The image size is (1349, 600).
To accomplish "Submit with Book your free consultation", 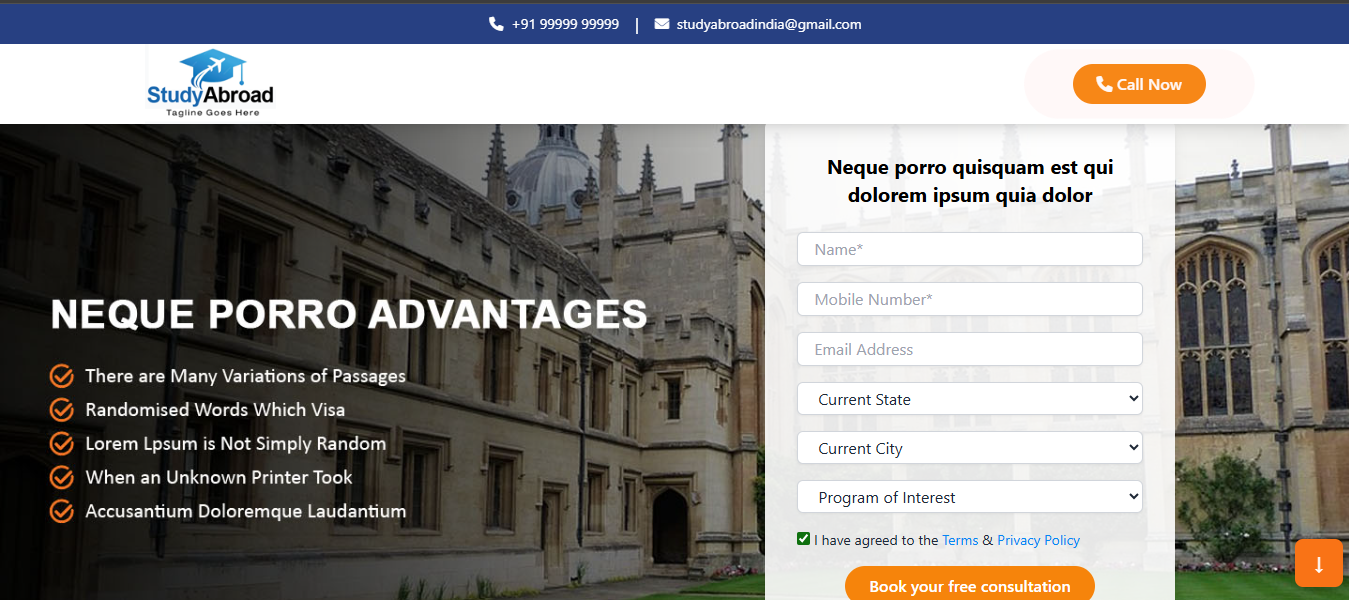I will point(969,586).
